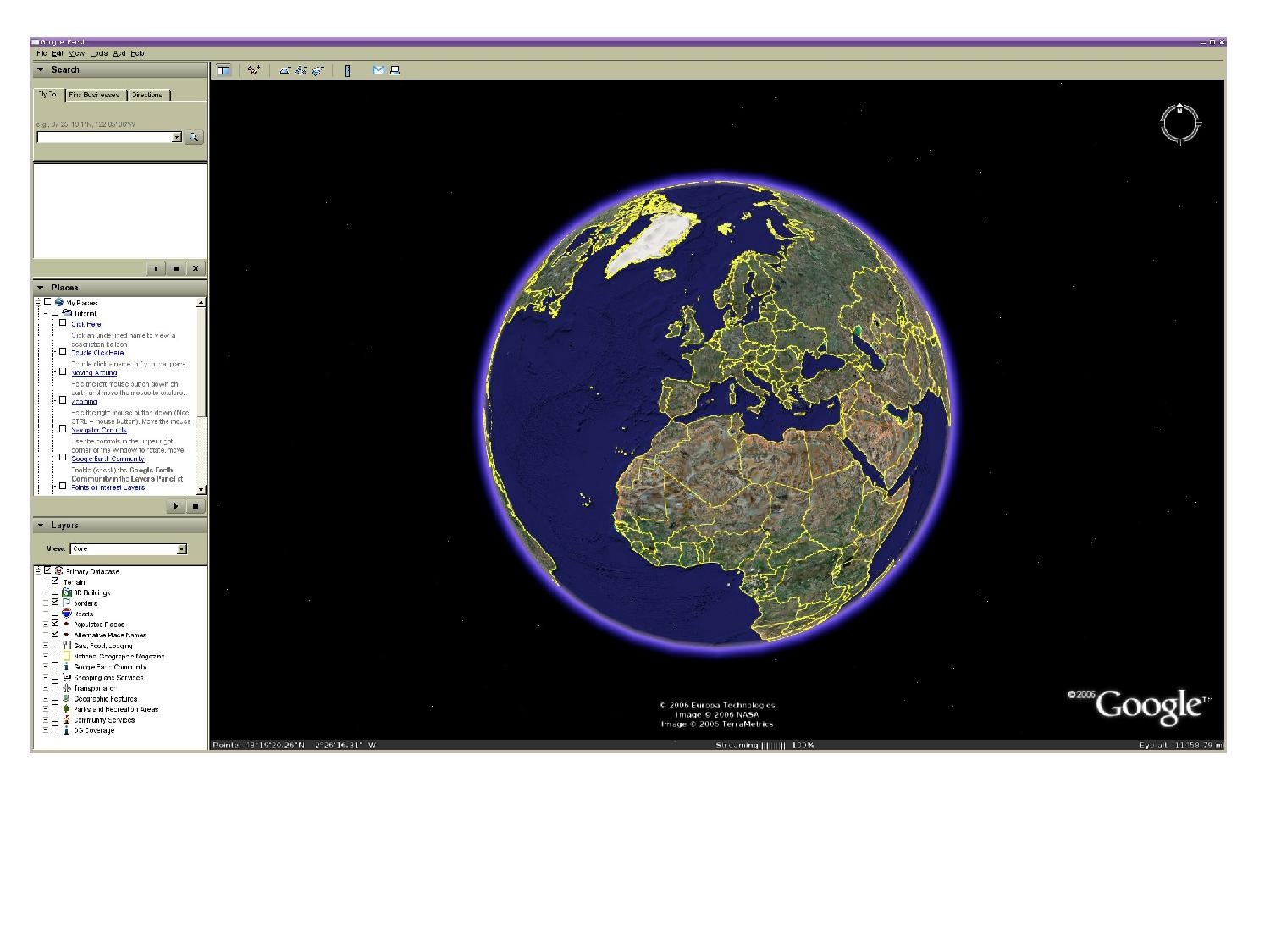This screenshot has width=1270, height=952.
Task: Click the Primary Database icon
Action: click(59, 571)
